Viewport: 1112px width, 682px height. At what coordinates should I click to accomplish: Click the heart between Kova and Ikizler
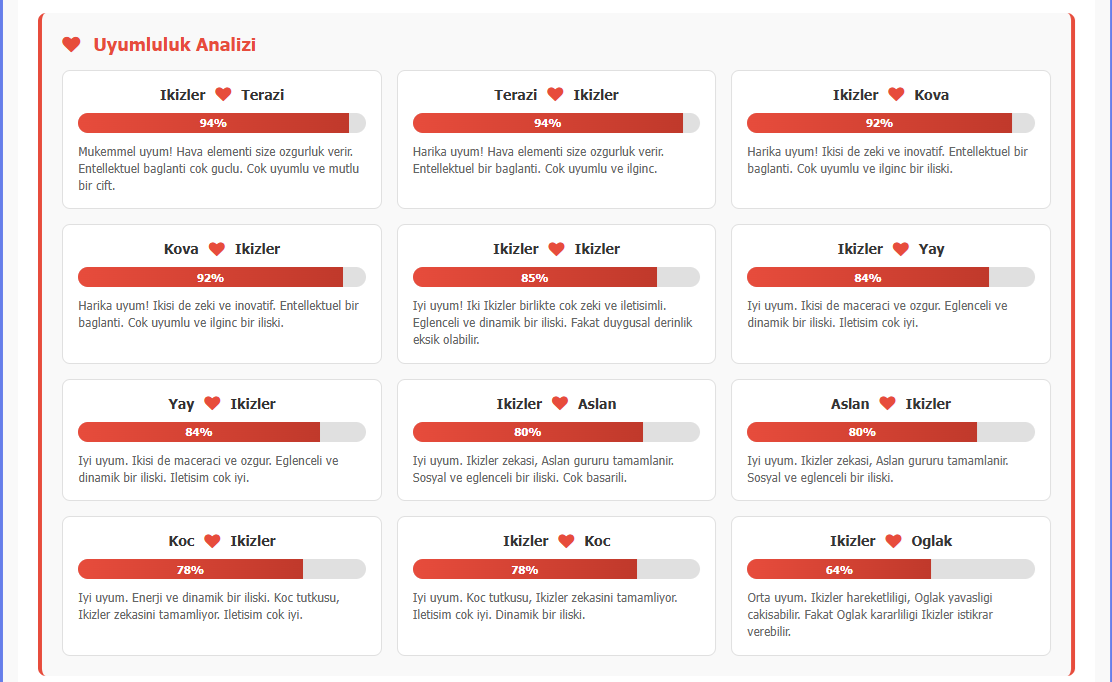pyautogui.click(x=218, y=248)
